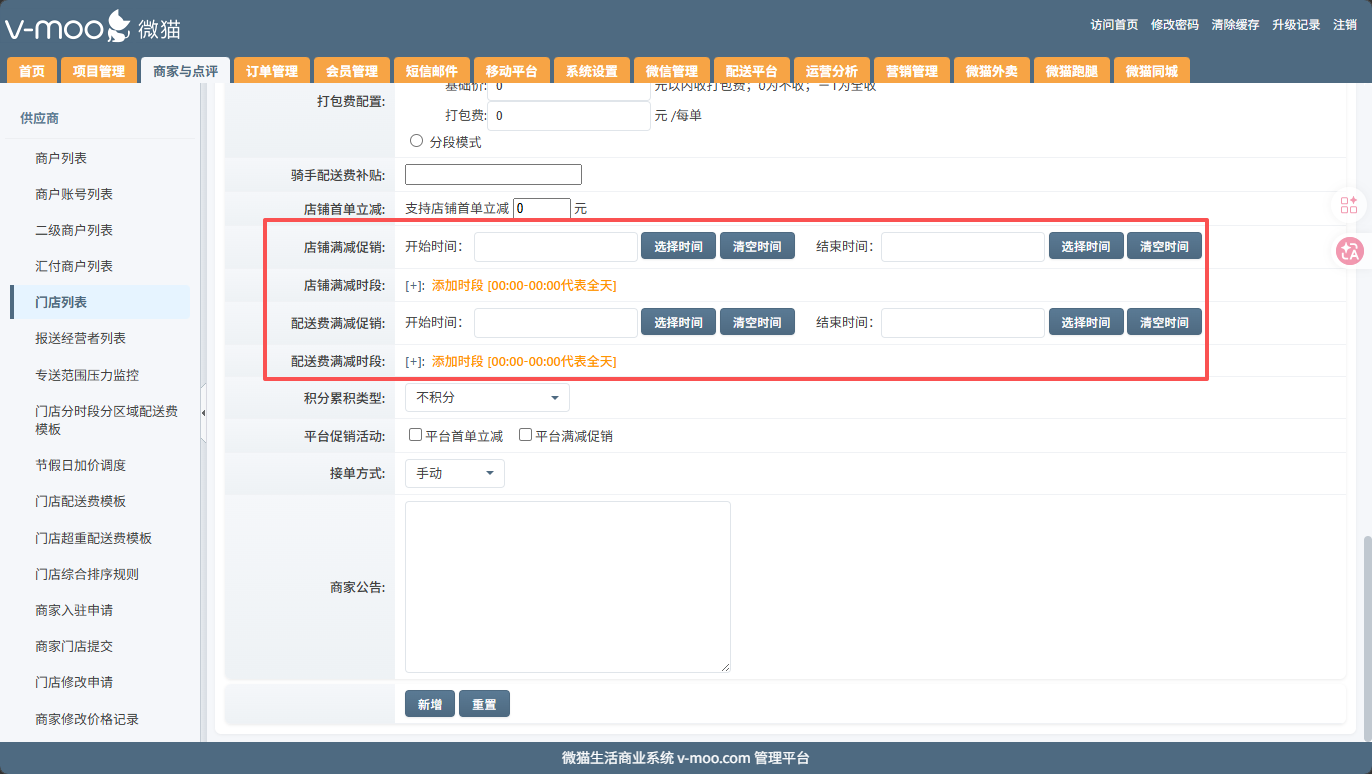Screen dimensions: 1372x774
Task: Click the 新增 submit button
Action: click(430, 704)
